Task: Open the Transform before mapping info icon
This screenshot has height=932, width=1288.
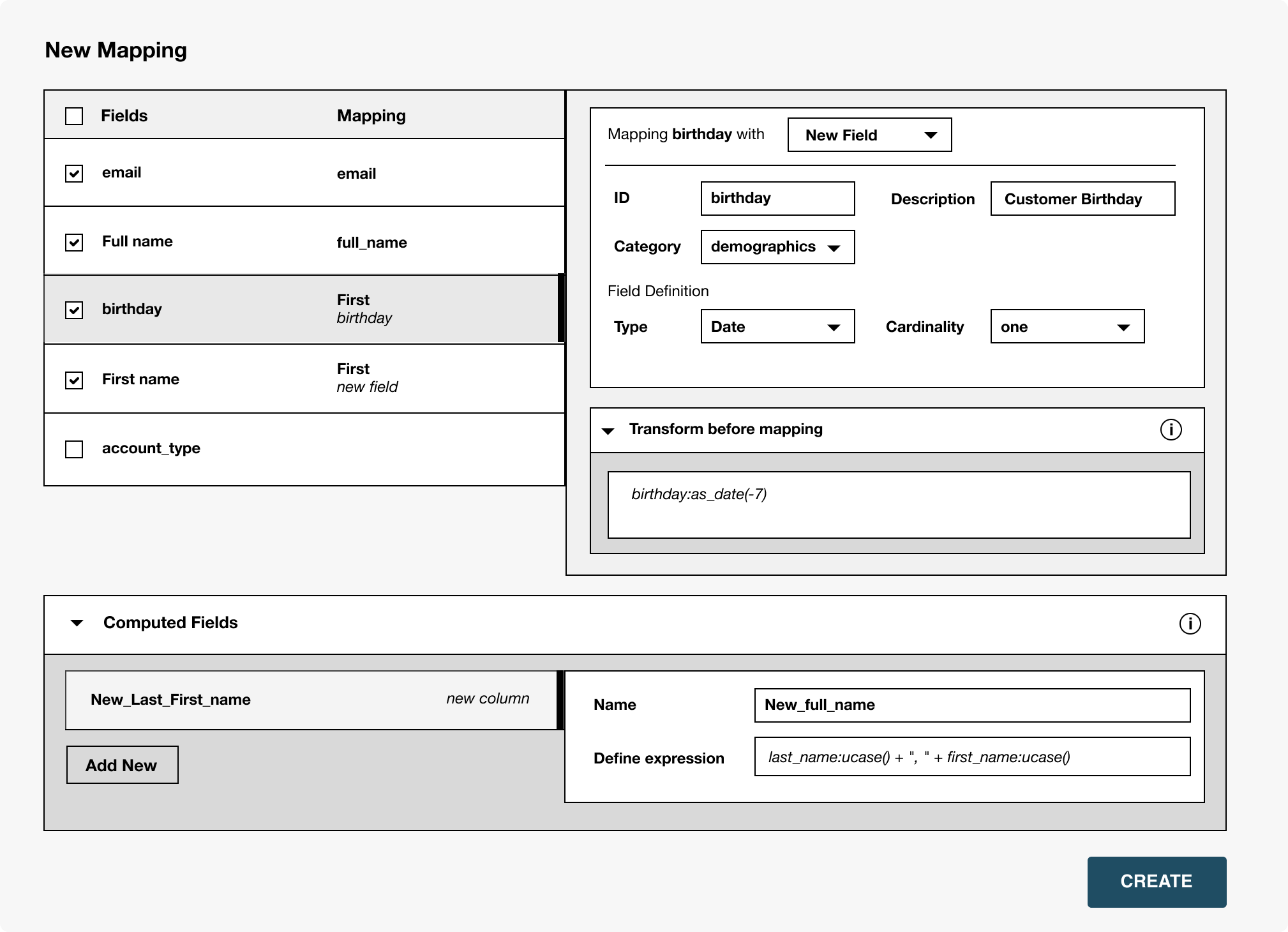Action: (1171, 430)
